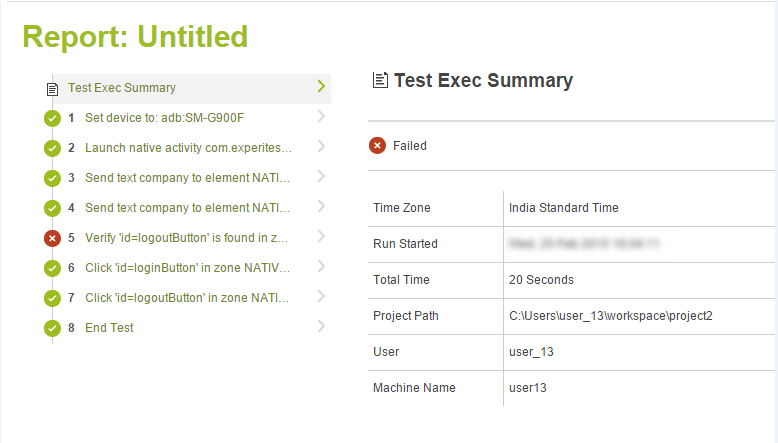Click green check icon for End Test step
The height and width of the screenshot is (443, 778).
click(x=53, y=328)
